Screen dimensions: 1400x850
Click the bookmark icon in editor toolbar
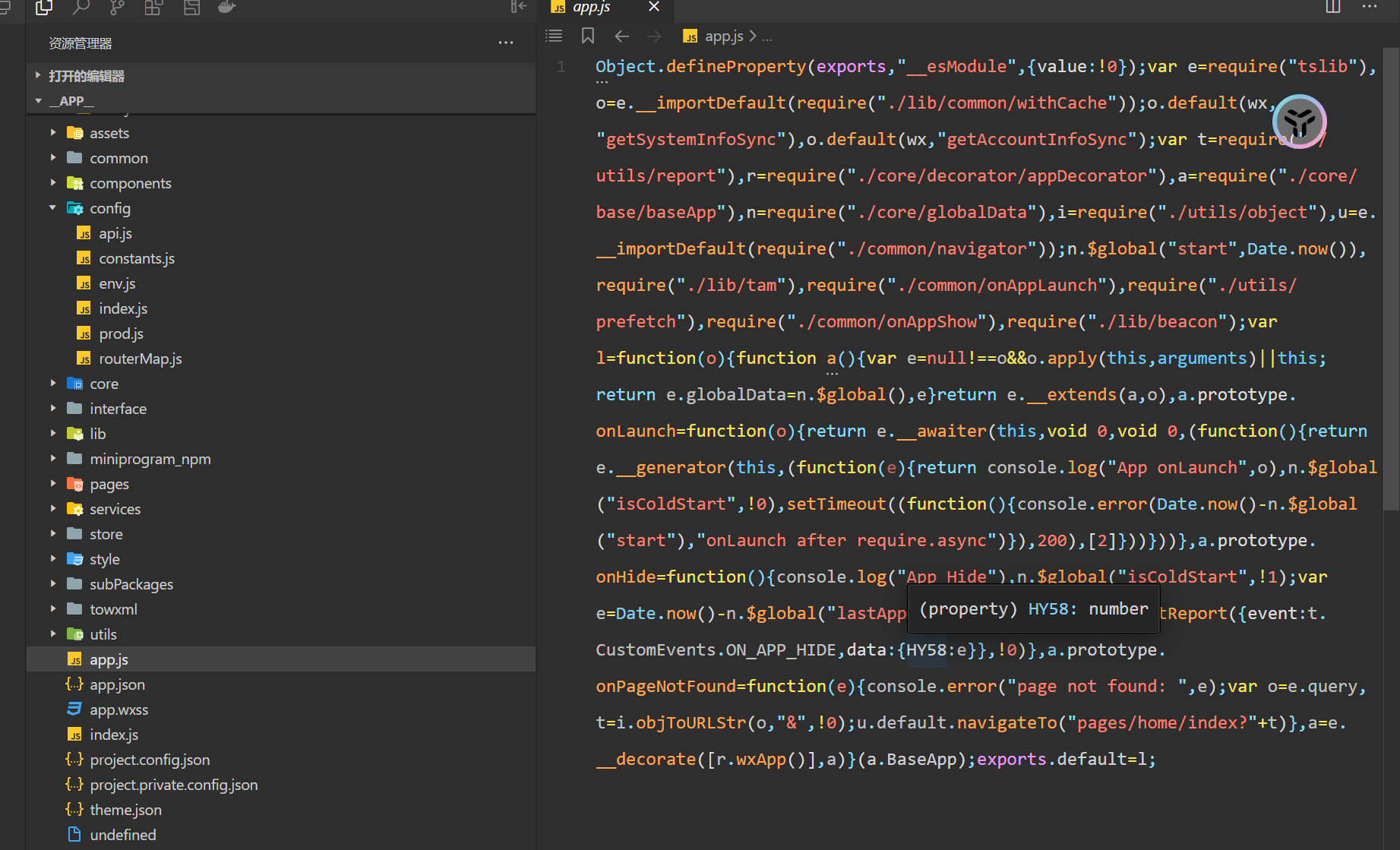point(587,36)
